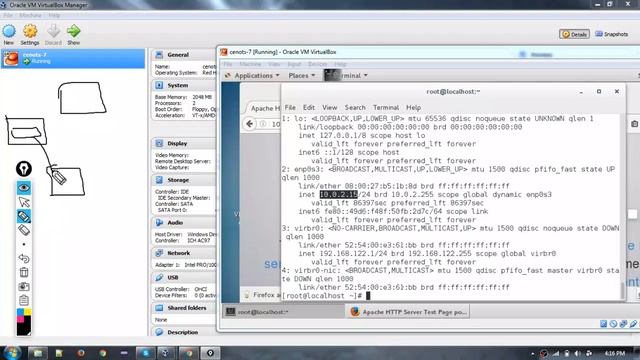
Task: Open the terminal Help menu
Action: coord(413,107)
